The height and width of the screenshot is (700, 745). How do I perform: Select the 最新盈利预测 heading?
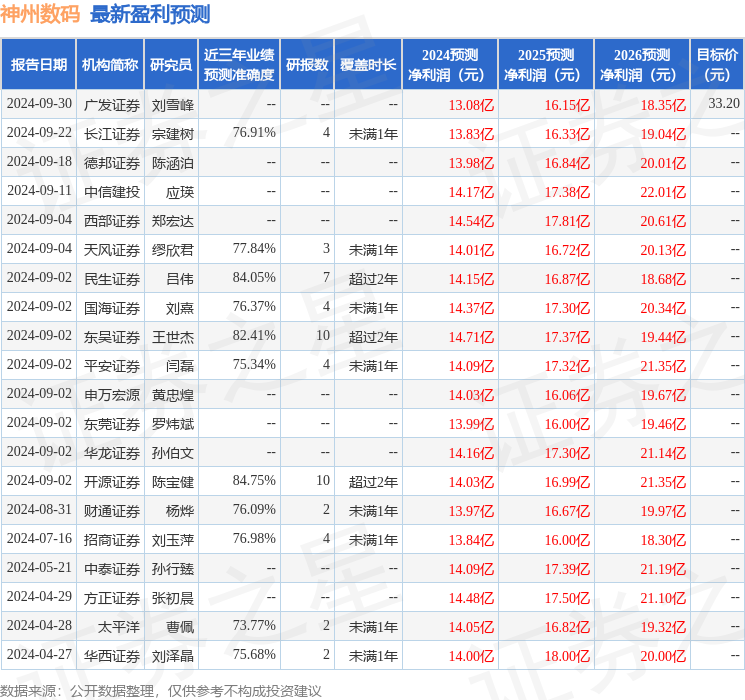point(150,14)
